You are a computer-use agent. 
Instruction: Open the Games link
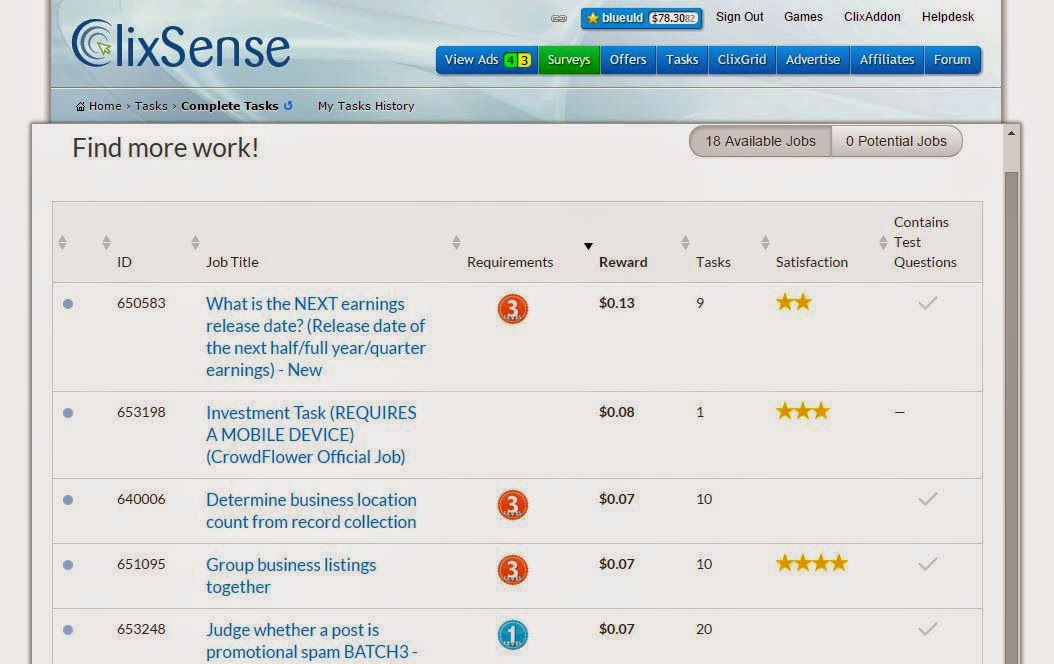(x=803, y=17)
